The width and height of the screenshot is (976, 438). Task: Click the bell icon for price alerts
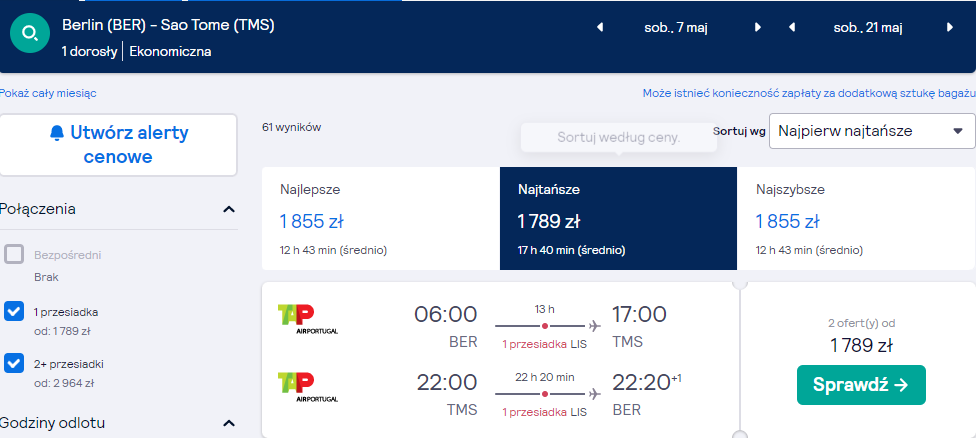(x=57, y=133)
